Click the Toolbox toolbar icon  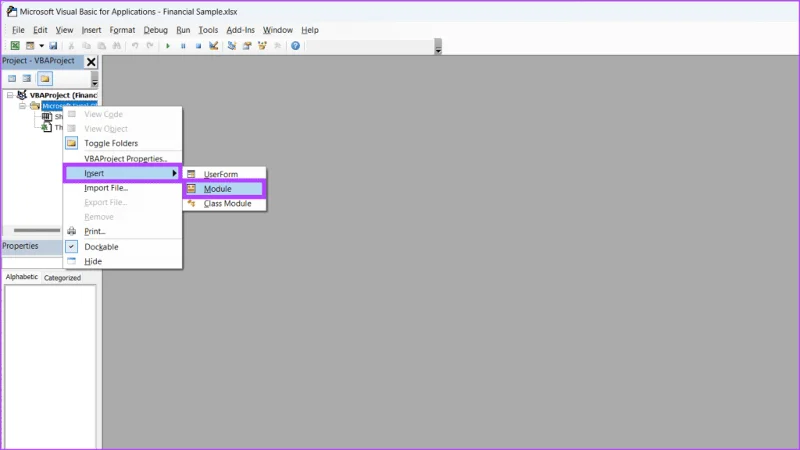278,46
